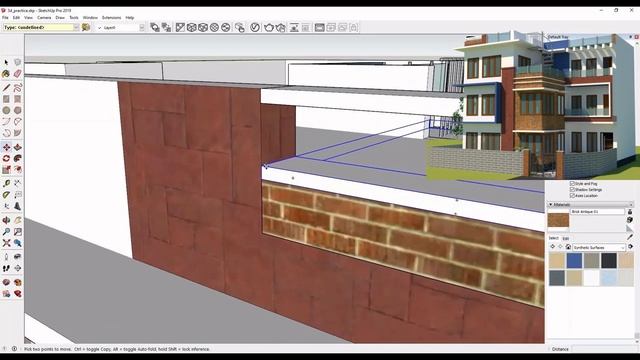Activate the Scale tool
The height and width of the screenshot is (360, 640).
click(6, 170)
